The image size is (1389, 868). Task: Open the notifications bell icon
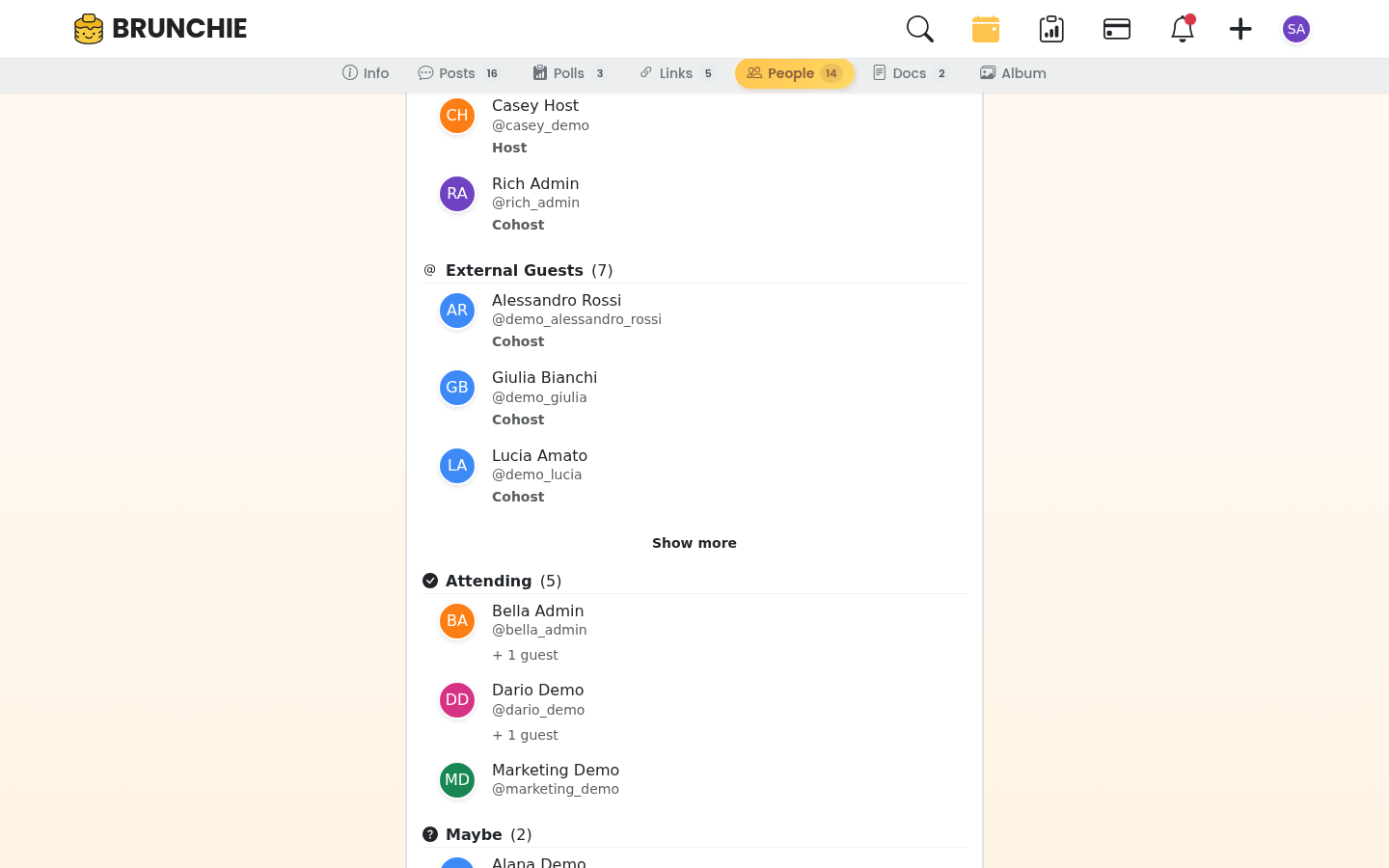[x=1183, y=29]
